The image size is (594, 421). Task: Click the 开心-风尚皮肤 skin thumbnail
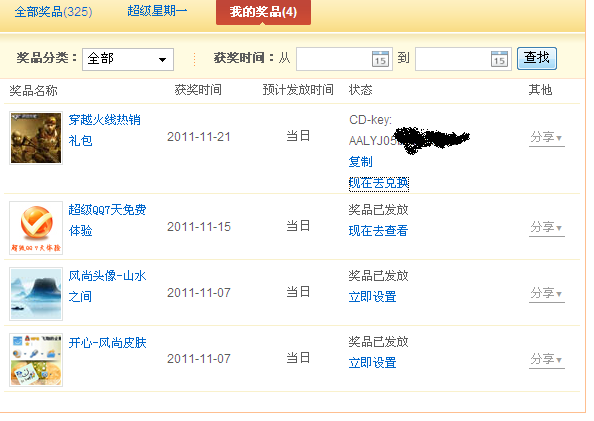(36, 360)
